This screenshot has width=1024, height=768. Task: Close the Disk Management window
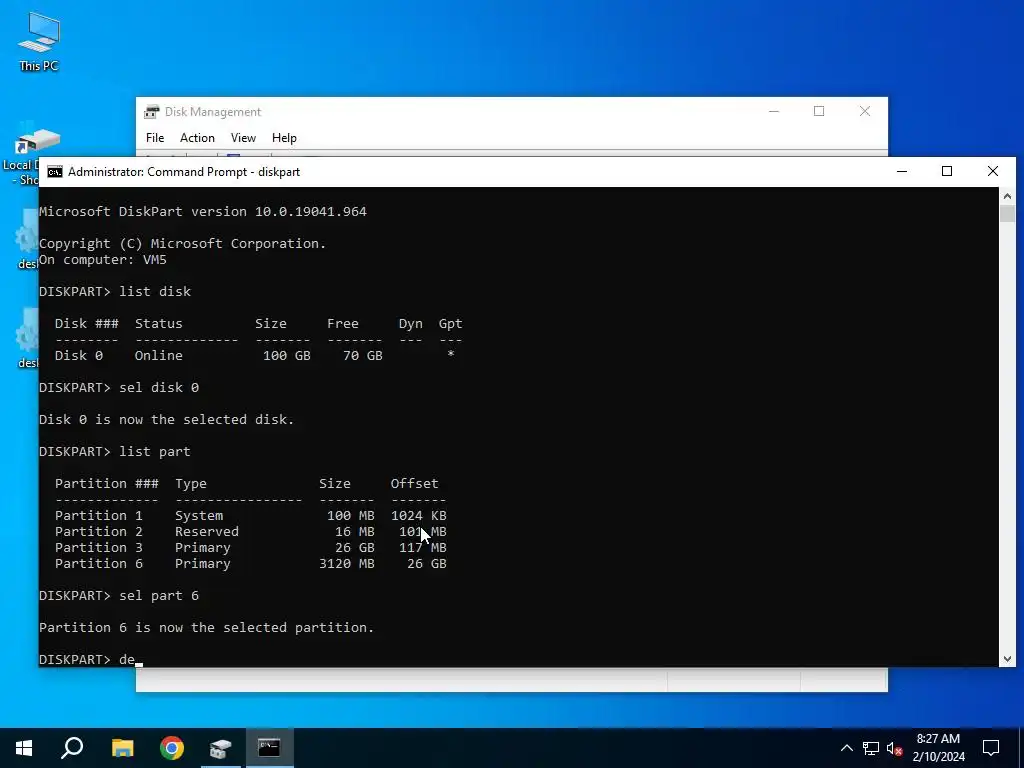coord(865,112)
